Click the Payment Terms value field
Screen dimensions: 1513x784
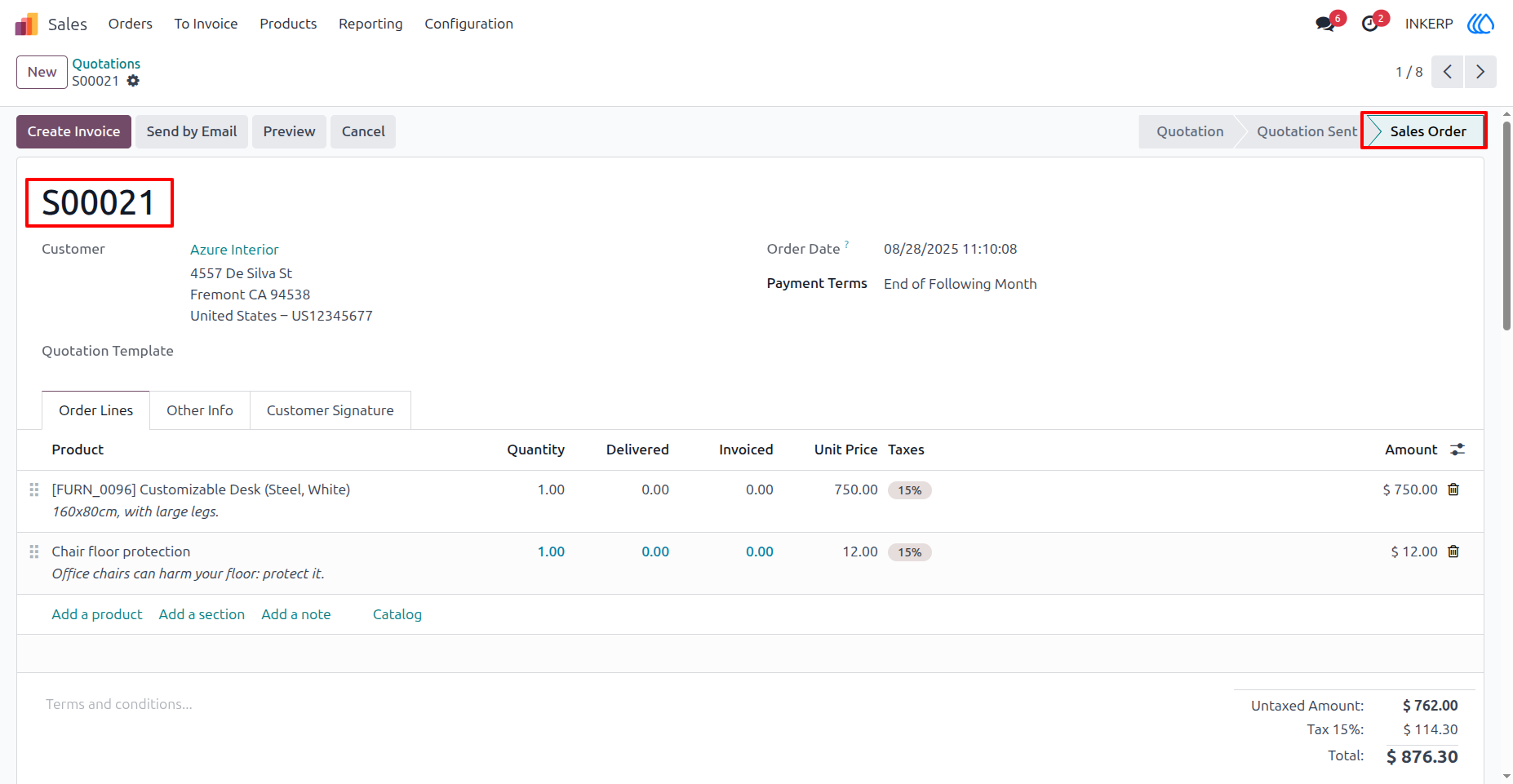961,284
